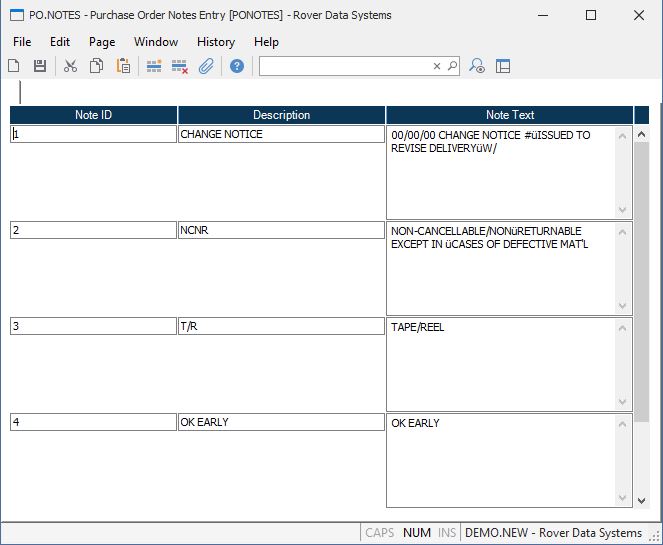This screenshot has height=545, width=663.
Task: Open Help using the blue question mark icon
Action: coord(237,66)
